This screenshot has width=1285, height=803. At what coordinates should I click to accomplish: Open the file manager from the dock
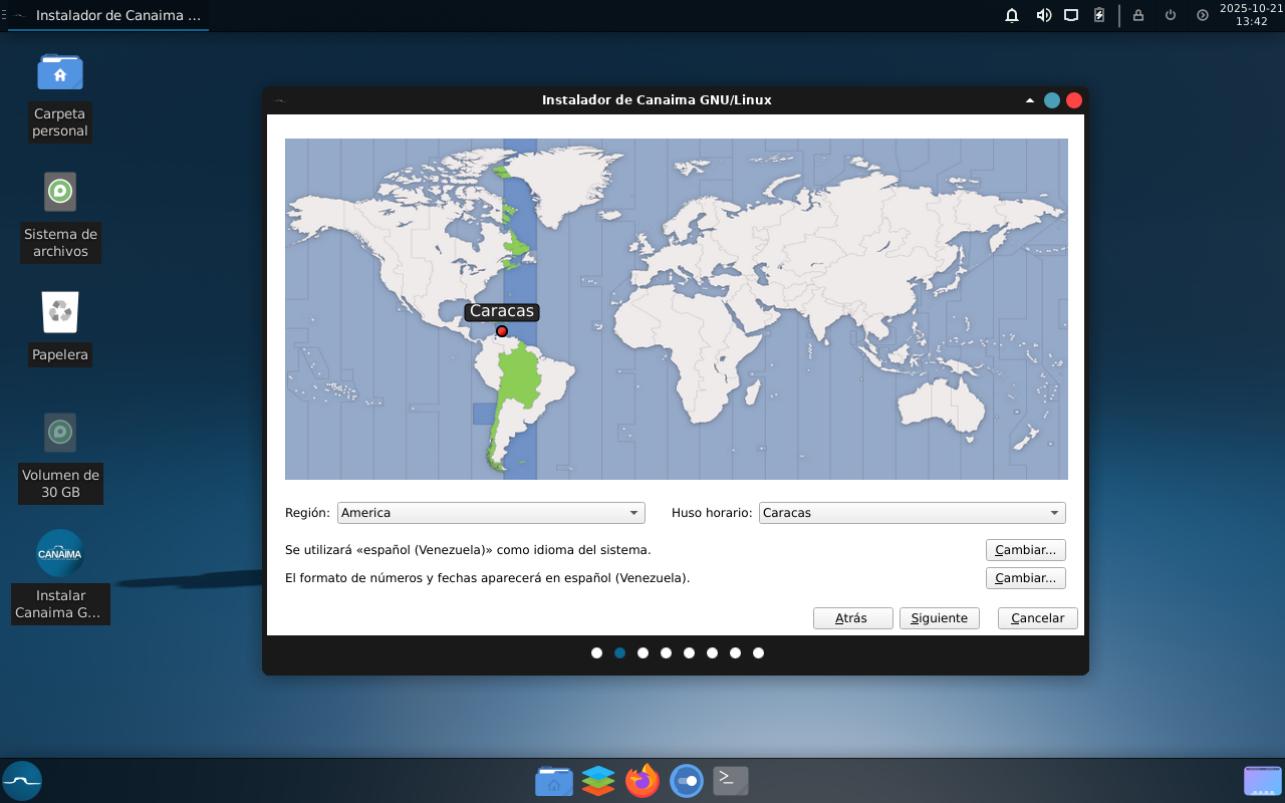click(554, 780)
